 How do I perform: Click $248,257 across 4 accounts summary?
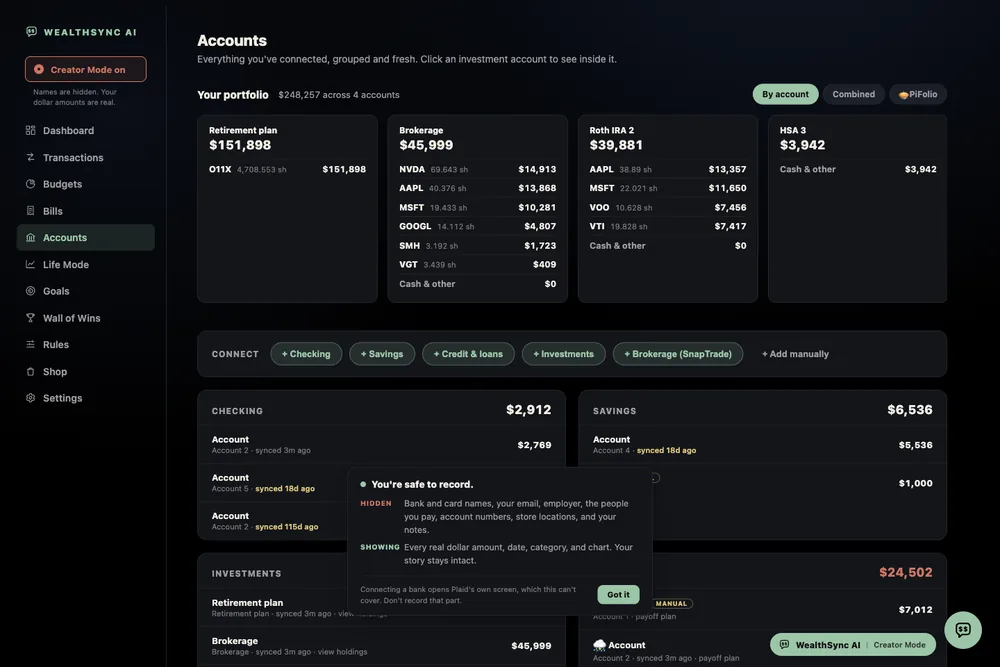(x=339, y=94)
